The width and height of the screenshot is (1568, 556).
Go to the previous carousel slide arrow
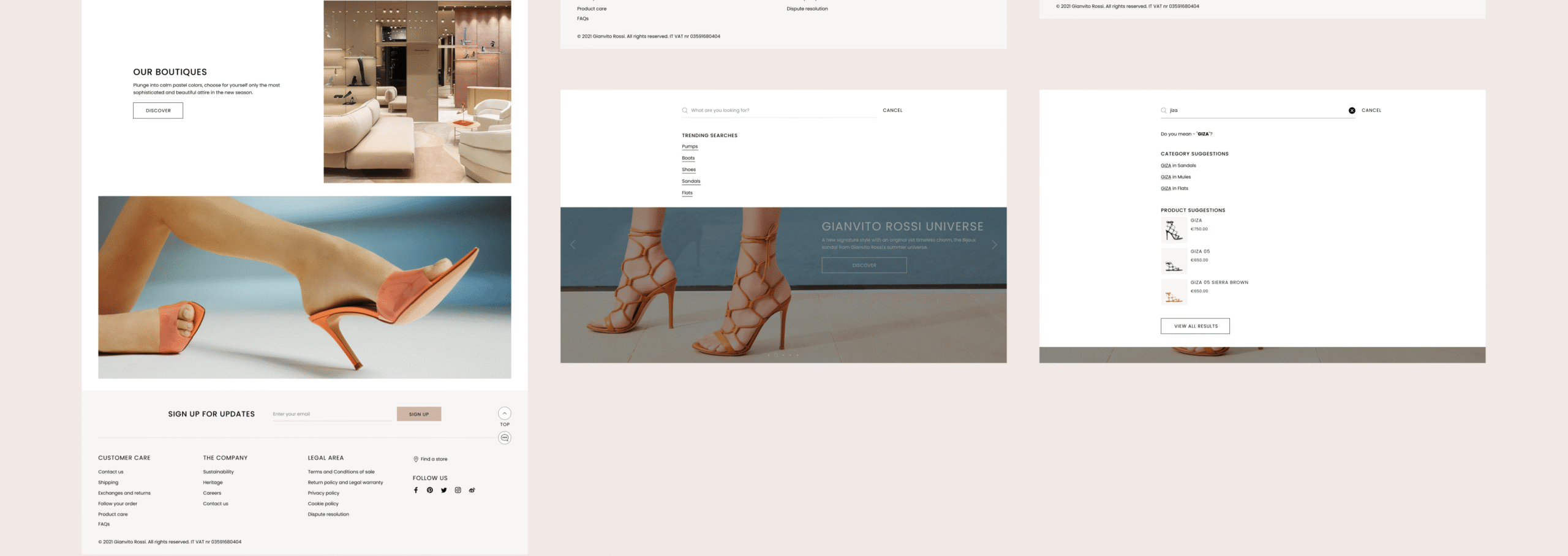pos(573,244)
